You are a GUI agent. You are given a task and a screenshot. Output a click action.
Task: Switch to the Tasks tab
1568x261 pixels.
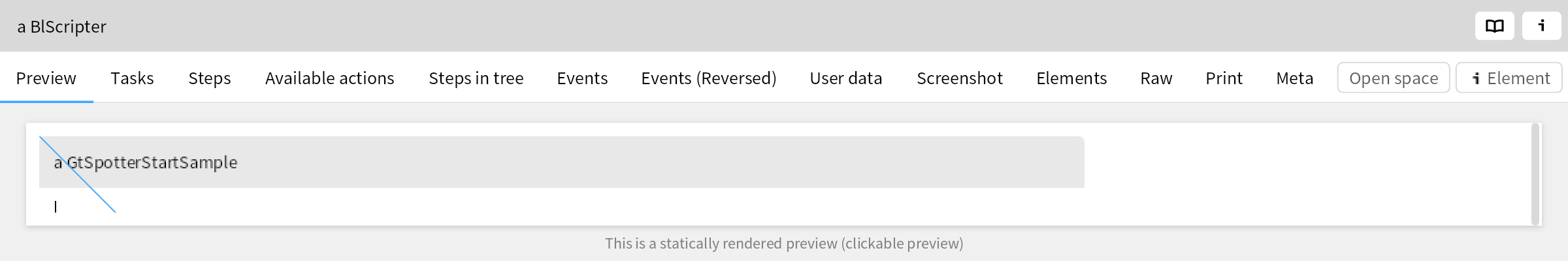pos(132,78)
